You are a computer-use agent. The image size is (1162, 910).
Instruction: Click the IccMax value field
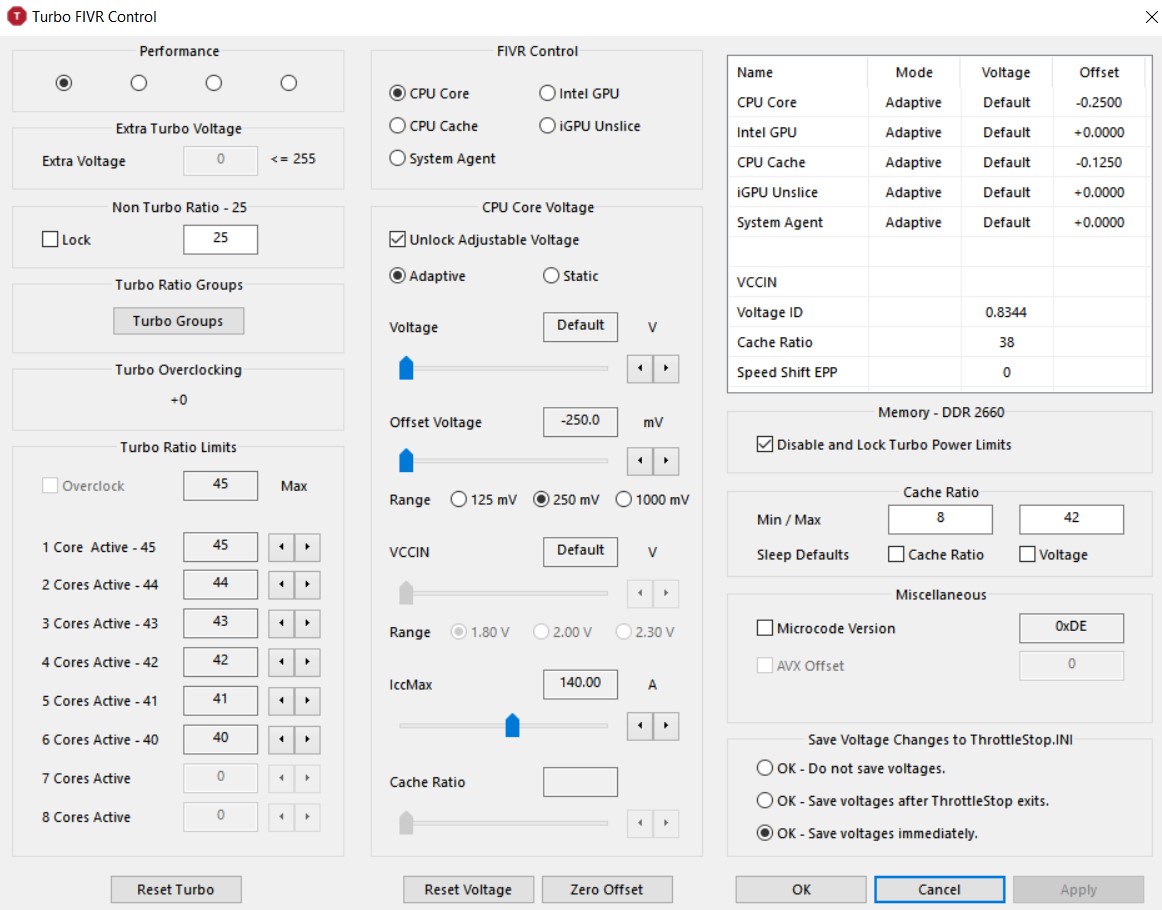pos(580,684)
